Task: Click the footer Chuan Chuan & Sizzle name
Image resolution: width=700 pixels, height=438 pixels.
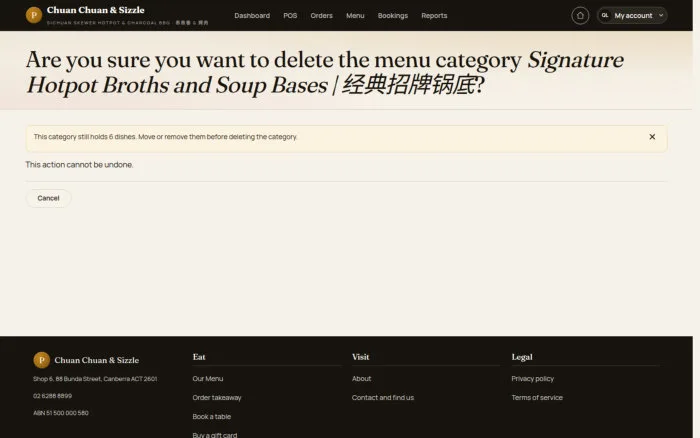Action: [96, 360]
